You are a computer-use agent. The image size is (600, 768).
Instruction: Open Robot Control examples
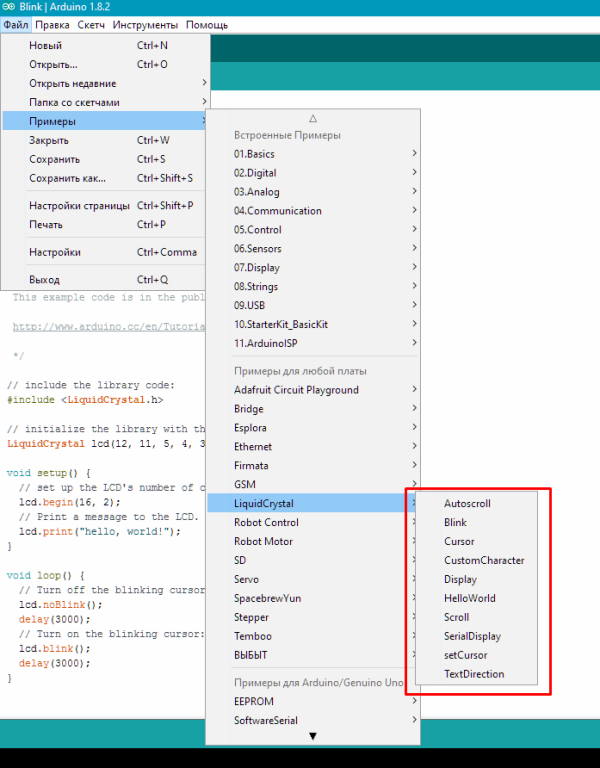point(313,523)
